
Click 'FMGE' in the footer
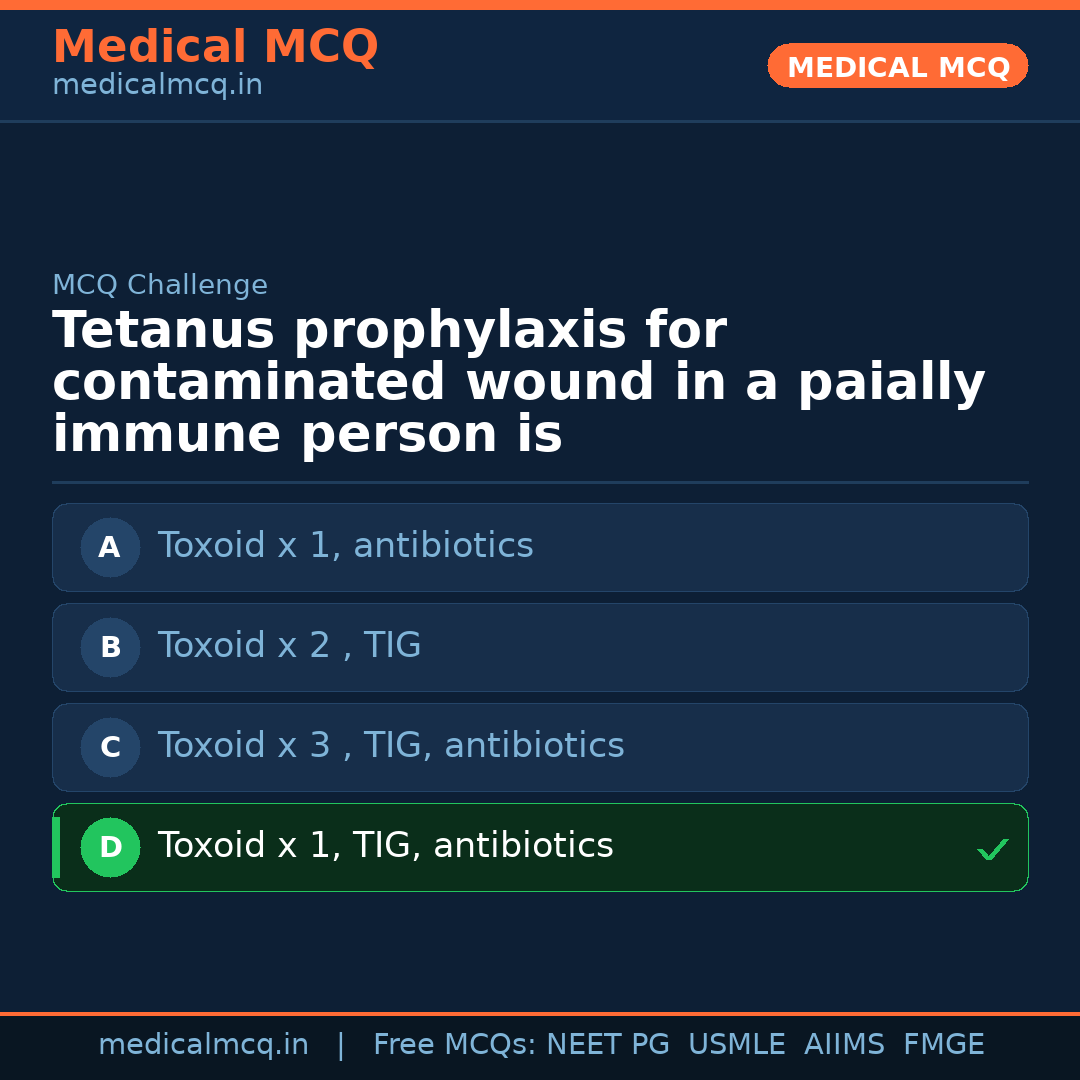coord(943,1045)
